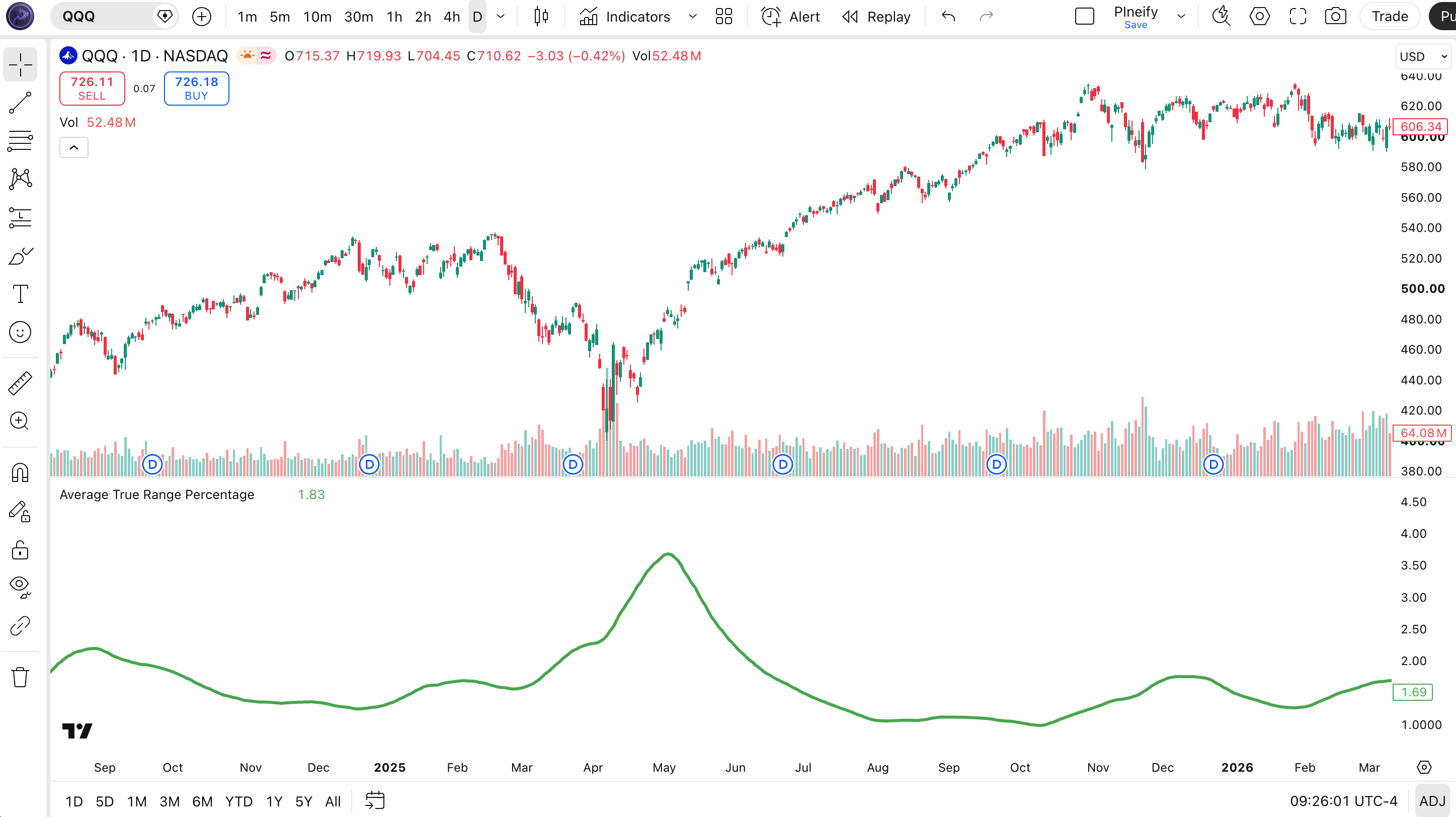This screenshot has height=817, width=1456.
Task: Take a chart snapshot with camera icon
Action: click(1336, 17)
